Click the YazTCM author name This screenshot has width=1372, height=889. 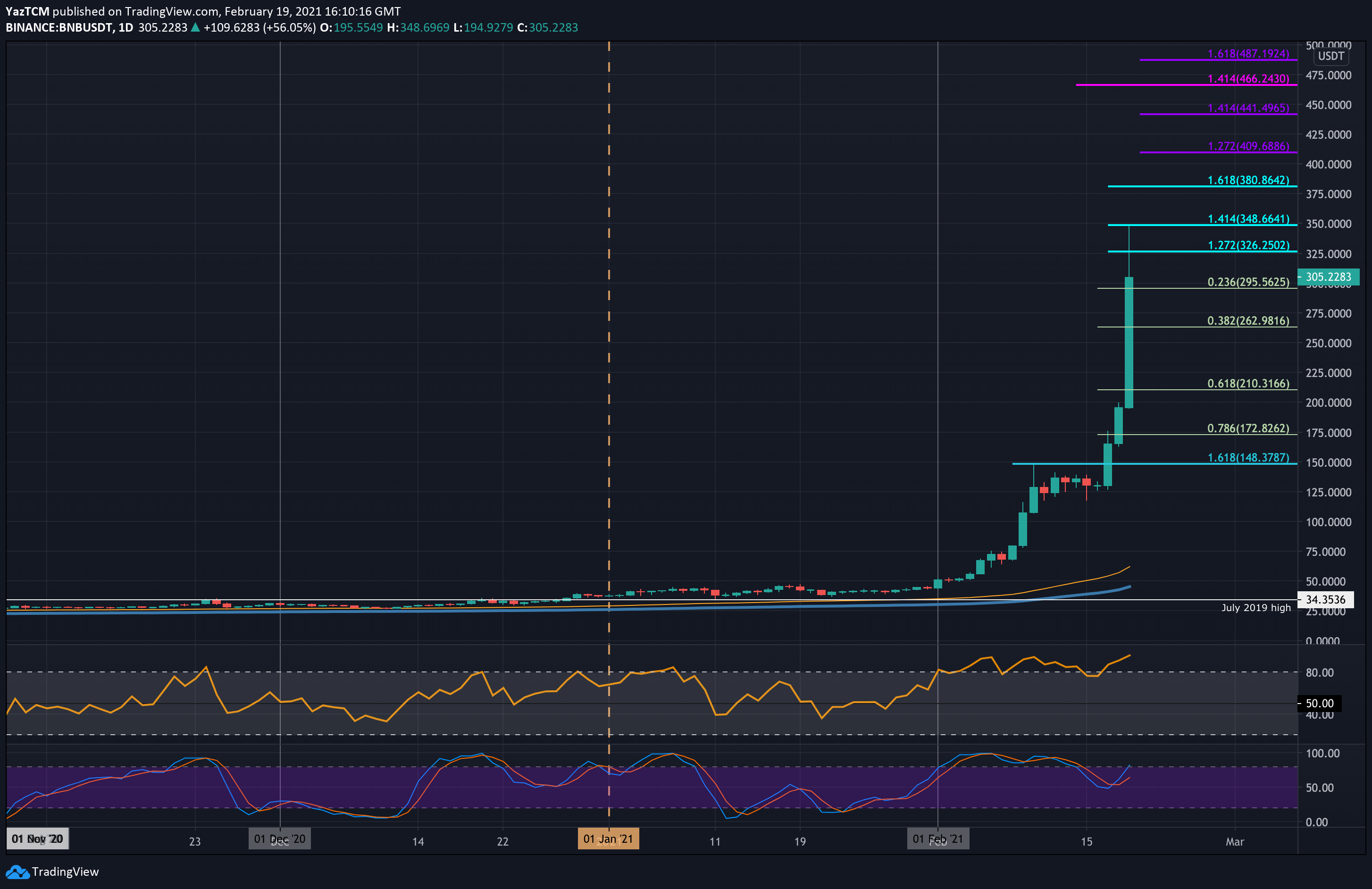click(27, 11)
